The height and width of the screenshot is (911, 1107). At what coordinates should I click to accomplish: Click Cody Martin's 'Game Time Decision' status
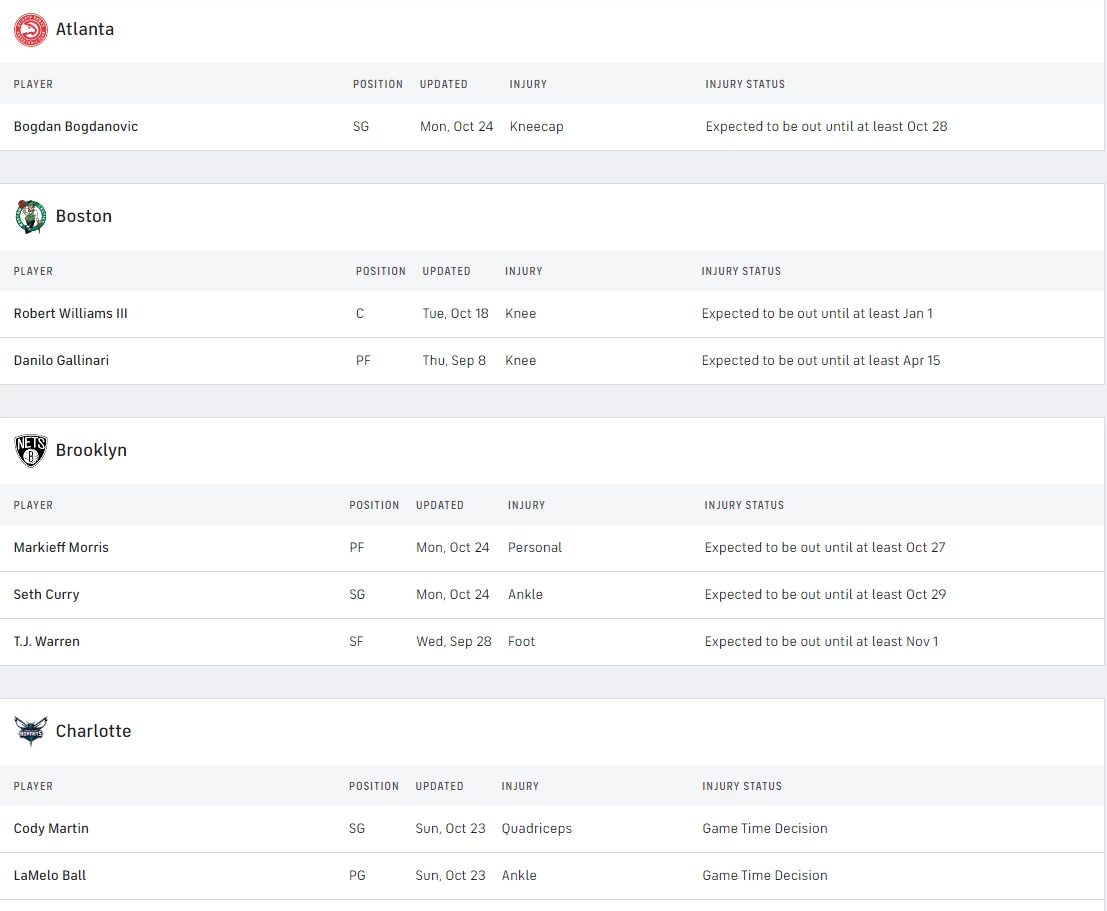(x=765, y=828)
